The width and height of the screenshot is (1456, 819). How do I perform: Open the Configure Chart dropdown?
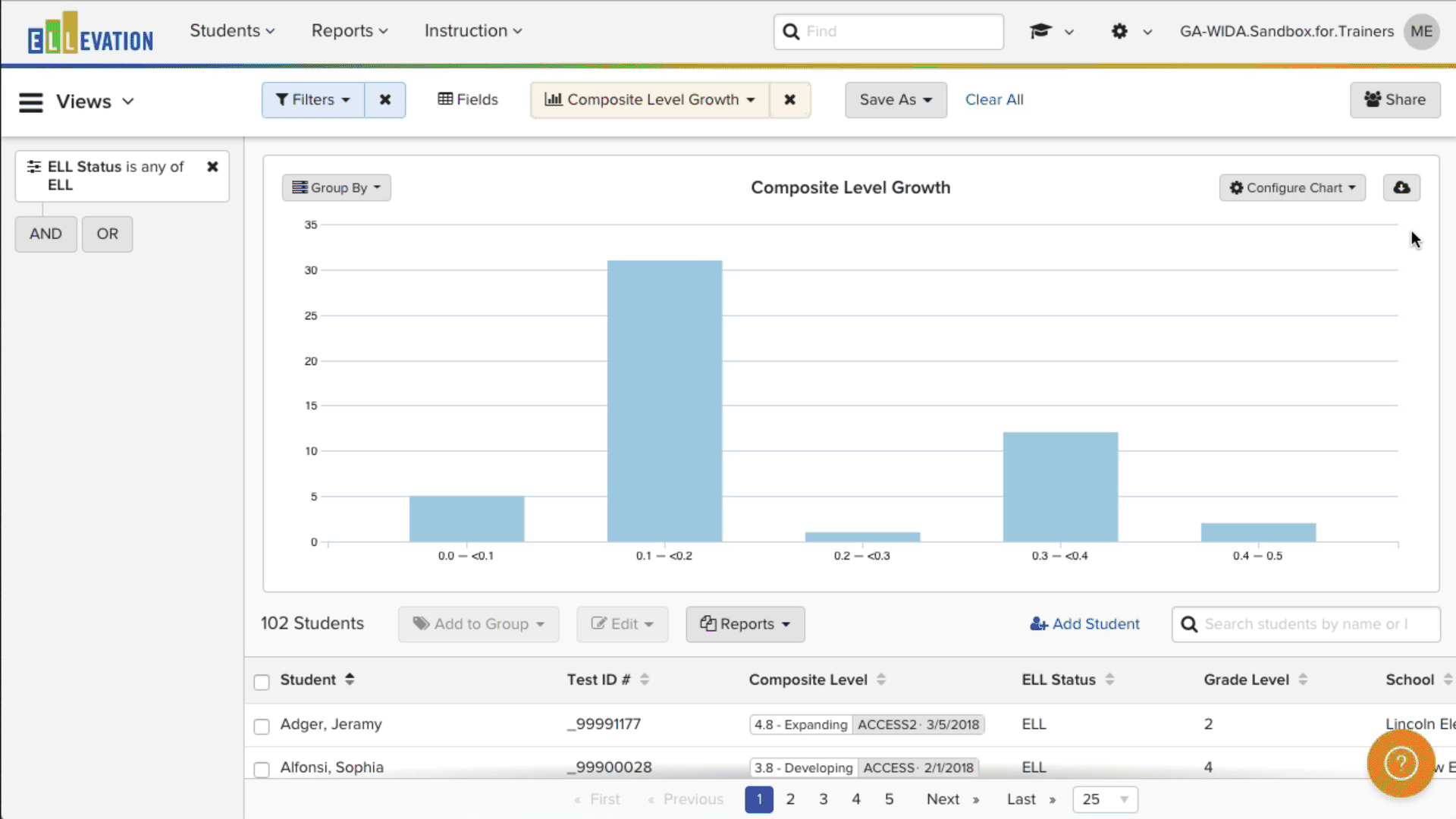pyautogui.click(x=1292, y=187)
